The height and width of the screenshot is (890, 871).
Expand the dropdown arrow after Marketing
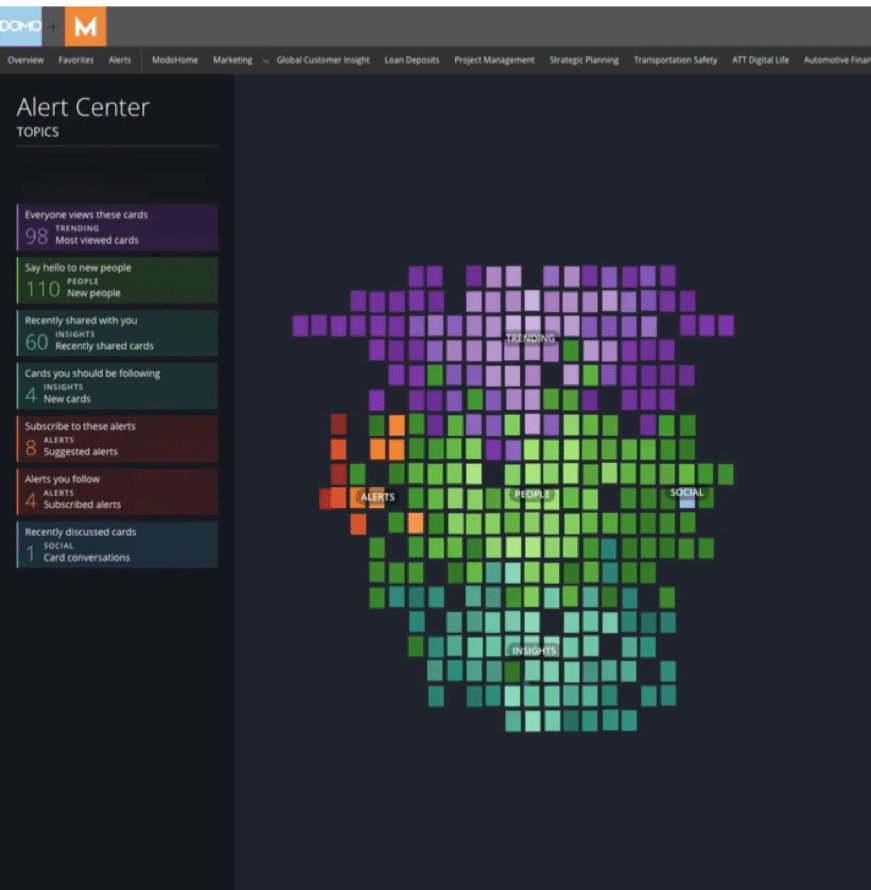pyautogui.click(x=266, y=61)
